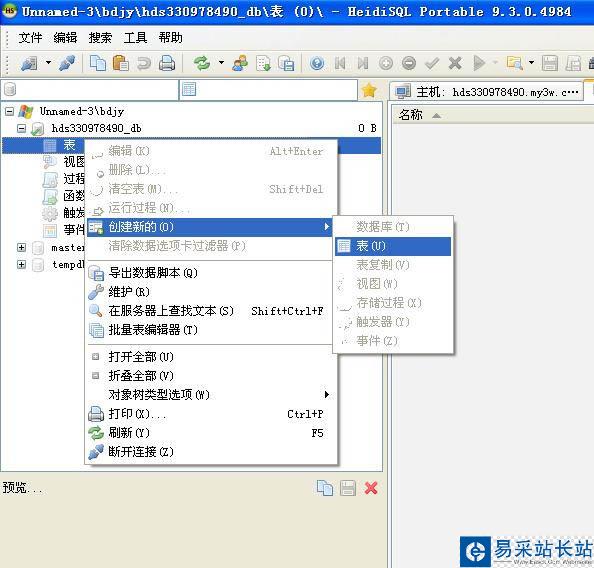Viewport: 594px width, 568px height.
Task: Click the insert row plus icon
Action: pos(386,63)
